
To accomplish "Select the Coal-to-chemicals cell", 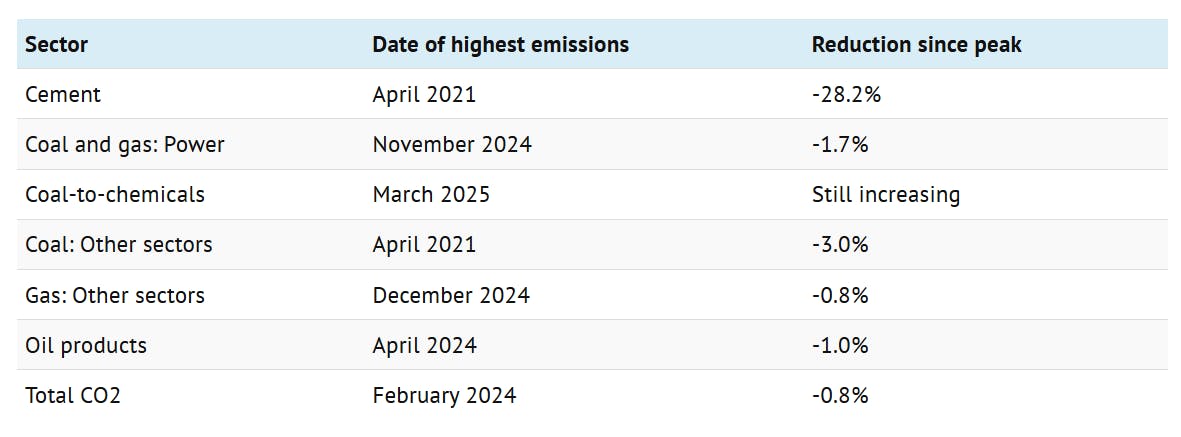I will [114, 194].
